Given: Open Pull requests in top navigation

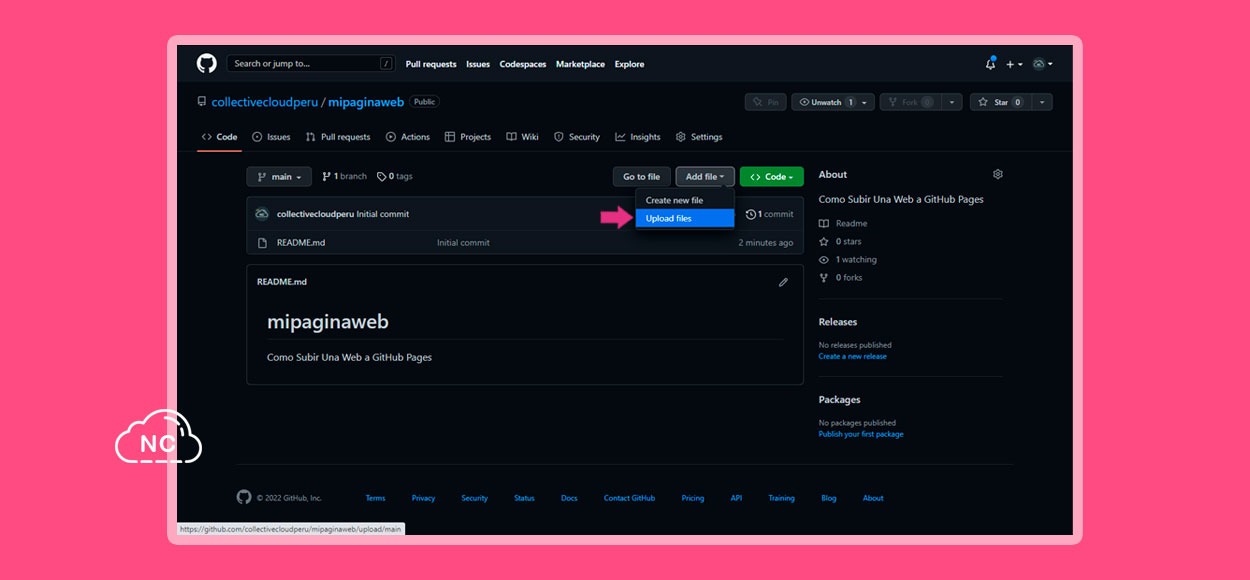Looking at the screenshot, I should click(x=431, y=64).
